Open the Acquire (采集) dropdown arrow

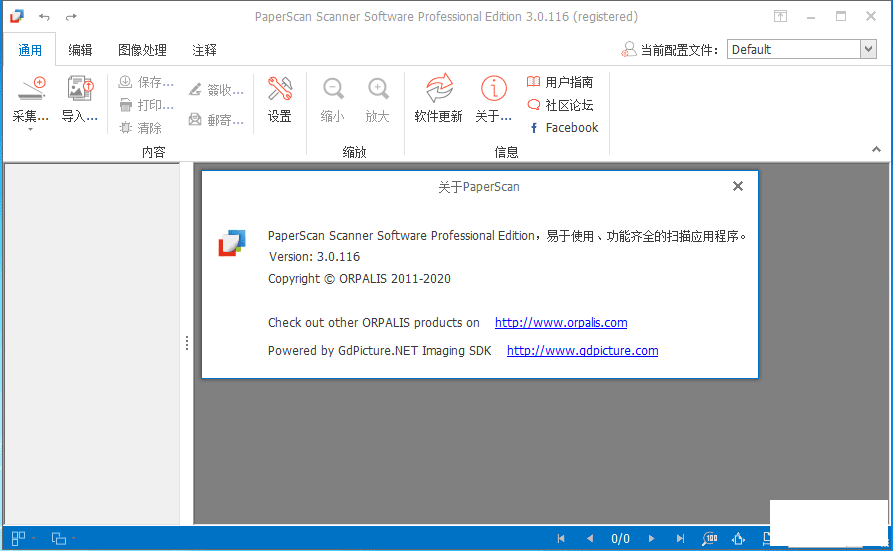point(31,130)
